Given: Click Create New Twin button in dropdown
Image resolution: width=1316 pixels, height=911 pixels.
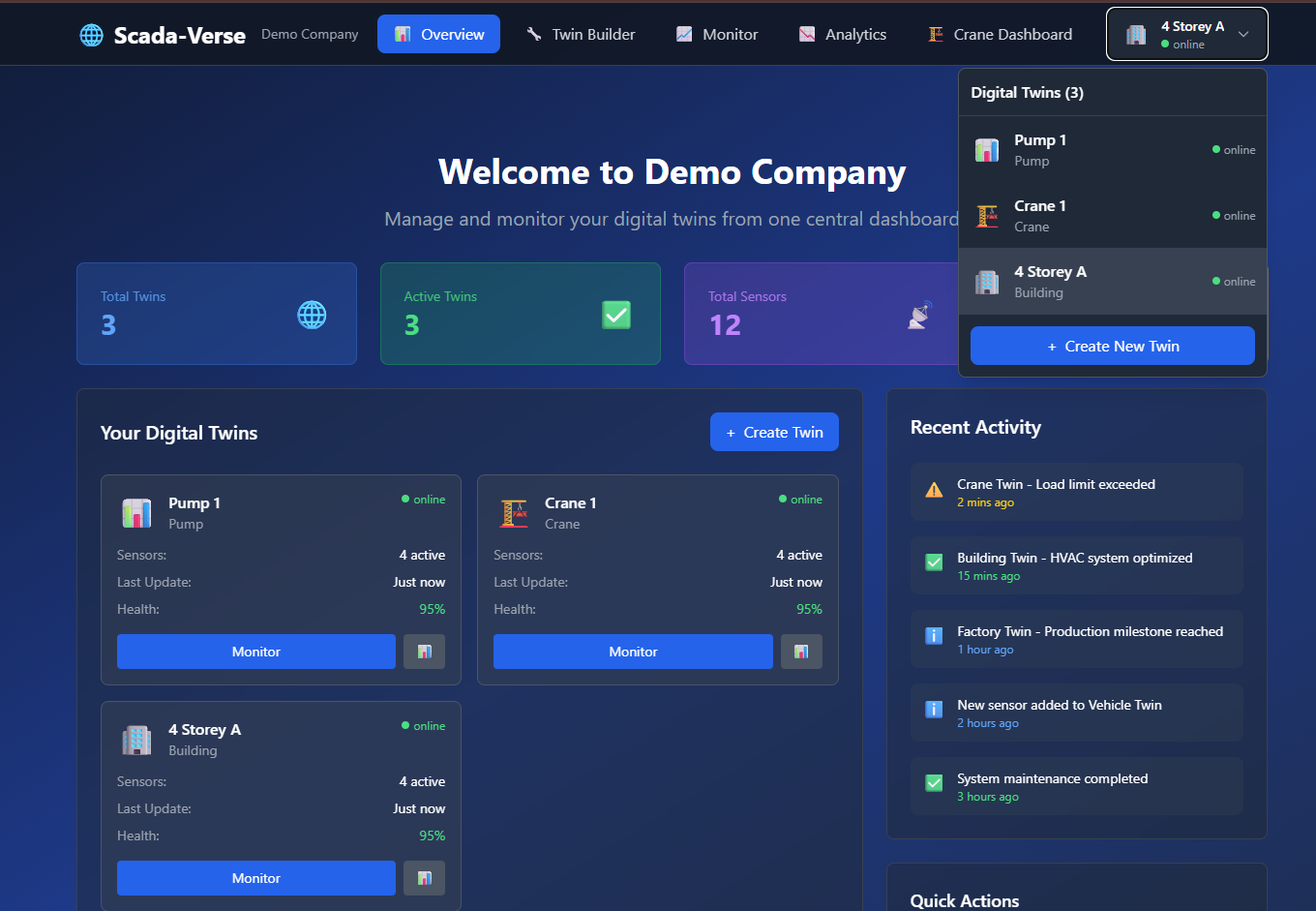Looking at the screenshot, I should (x=1113, y=346).
